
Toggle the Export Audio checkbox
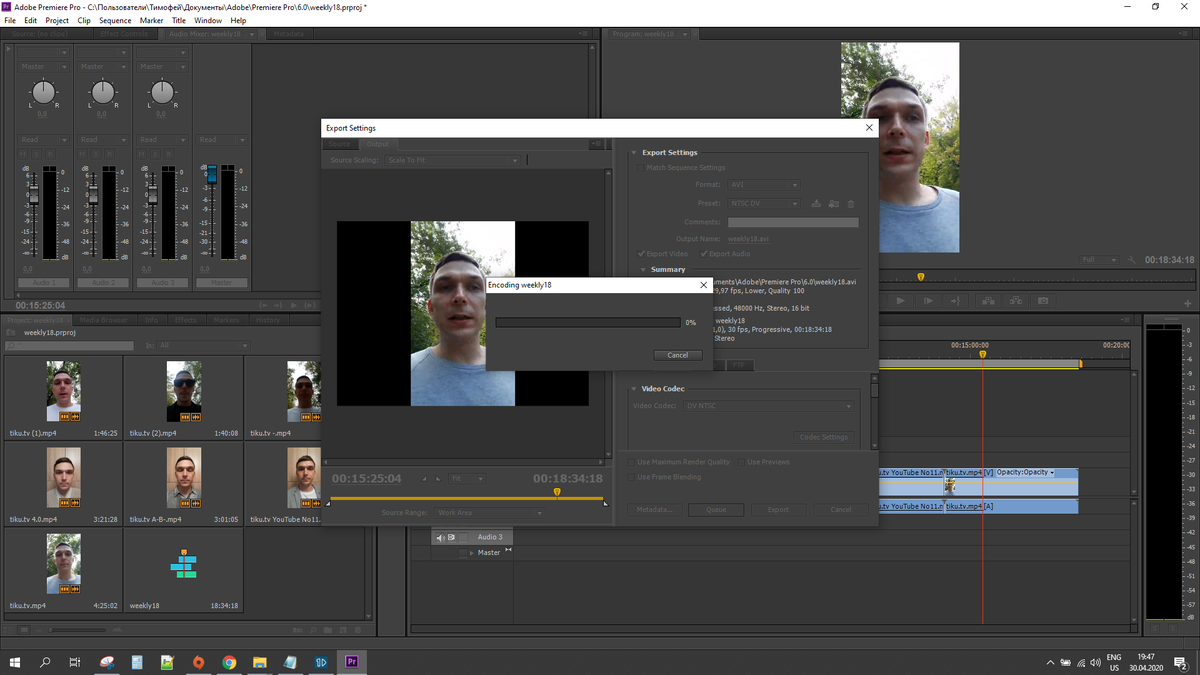(704, 254)
